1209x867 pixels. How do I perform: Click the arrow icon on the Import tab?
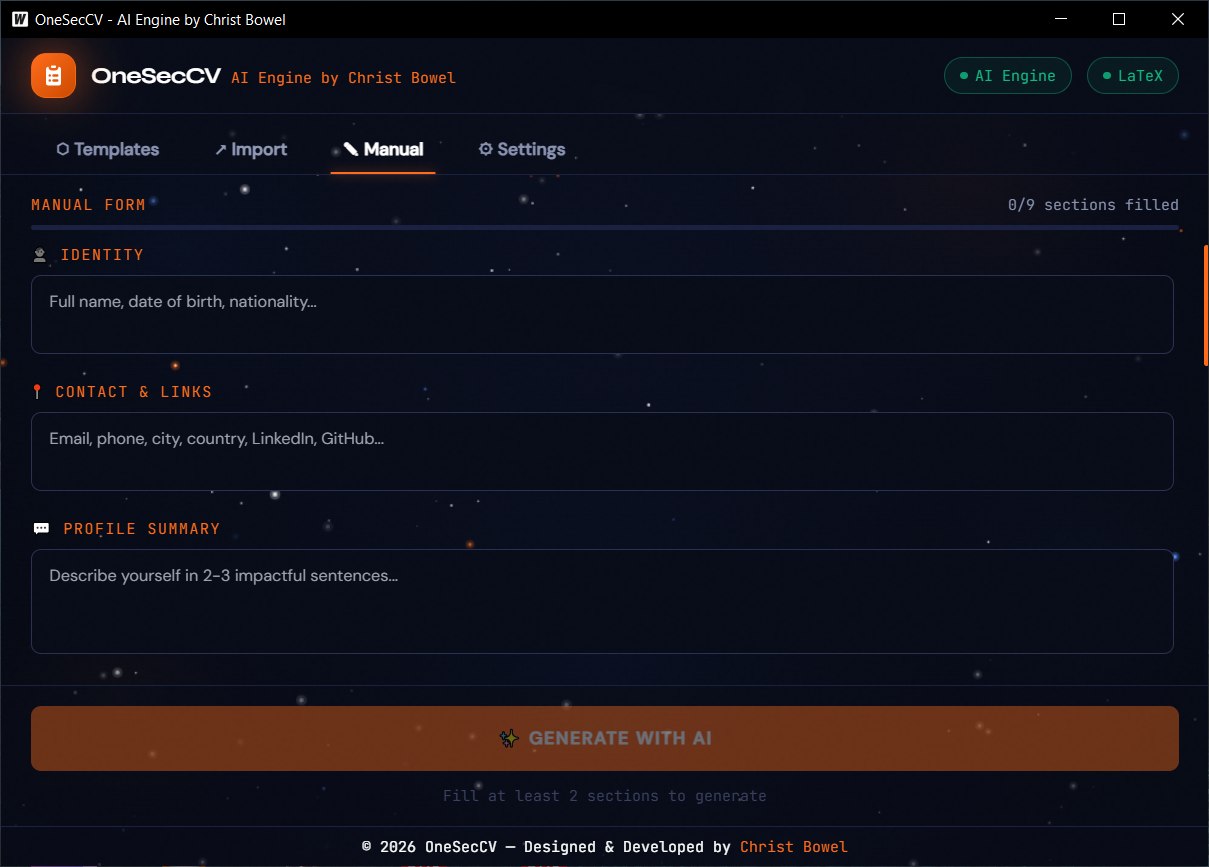221,148
